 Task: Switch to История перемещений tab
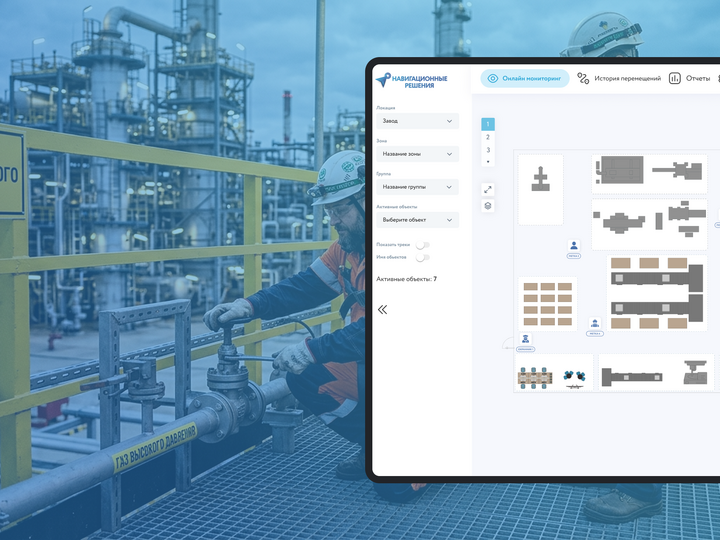click(627, 78)
